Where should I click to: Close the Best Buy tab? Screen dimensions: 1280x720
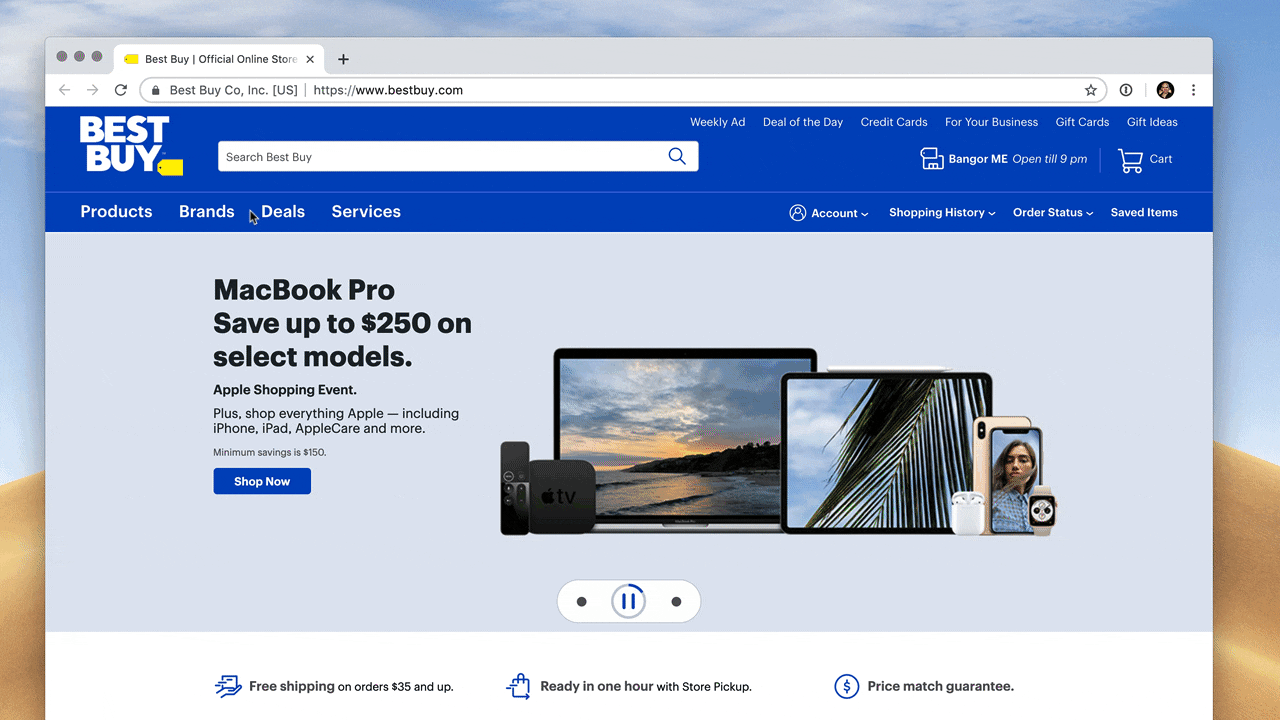310,59
